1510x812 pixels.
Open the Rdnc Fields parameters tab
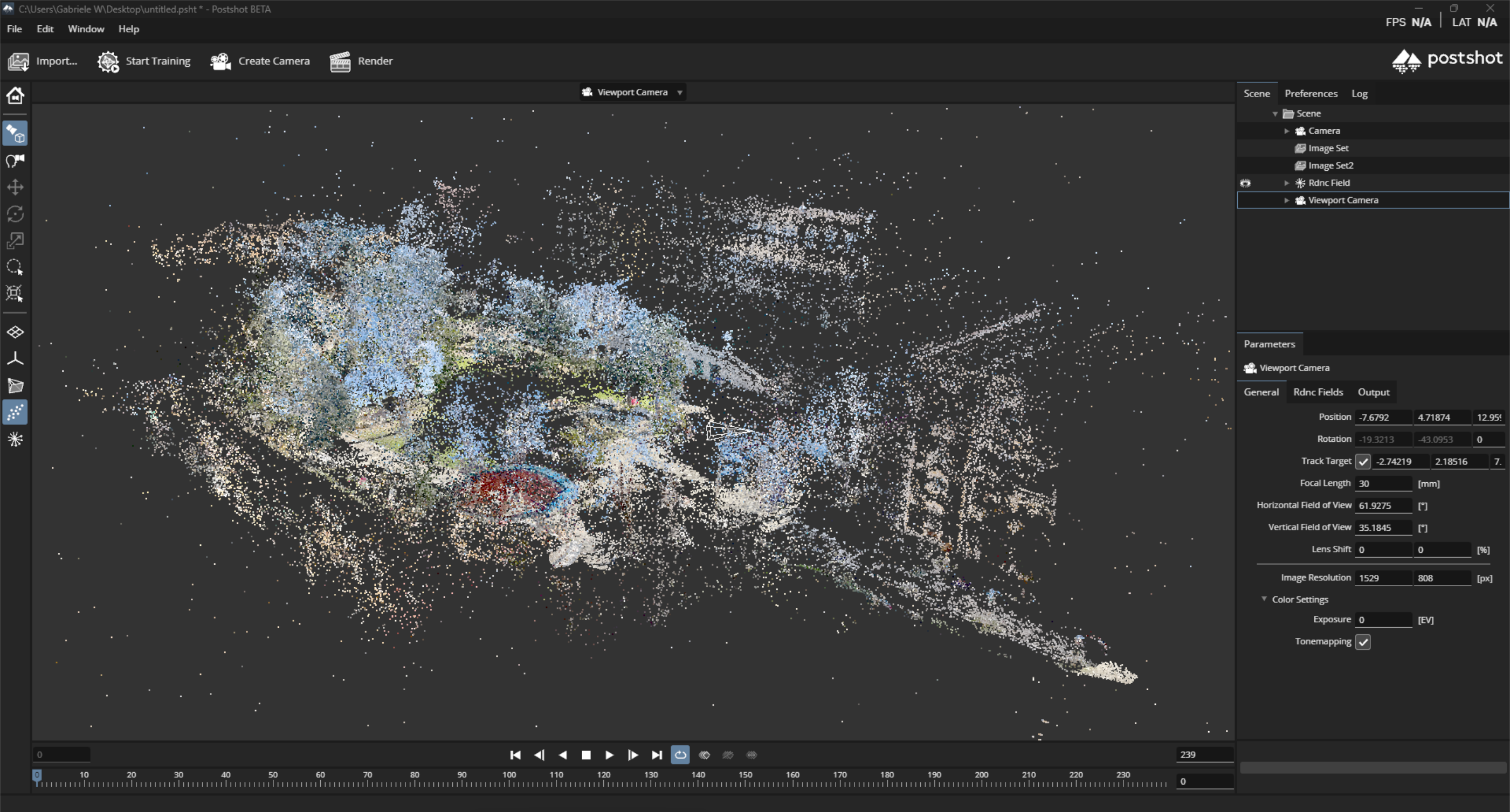pos(1318,392)
